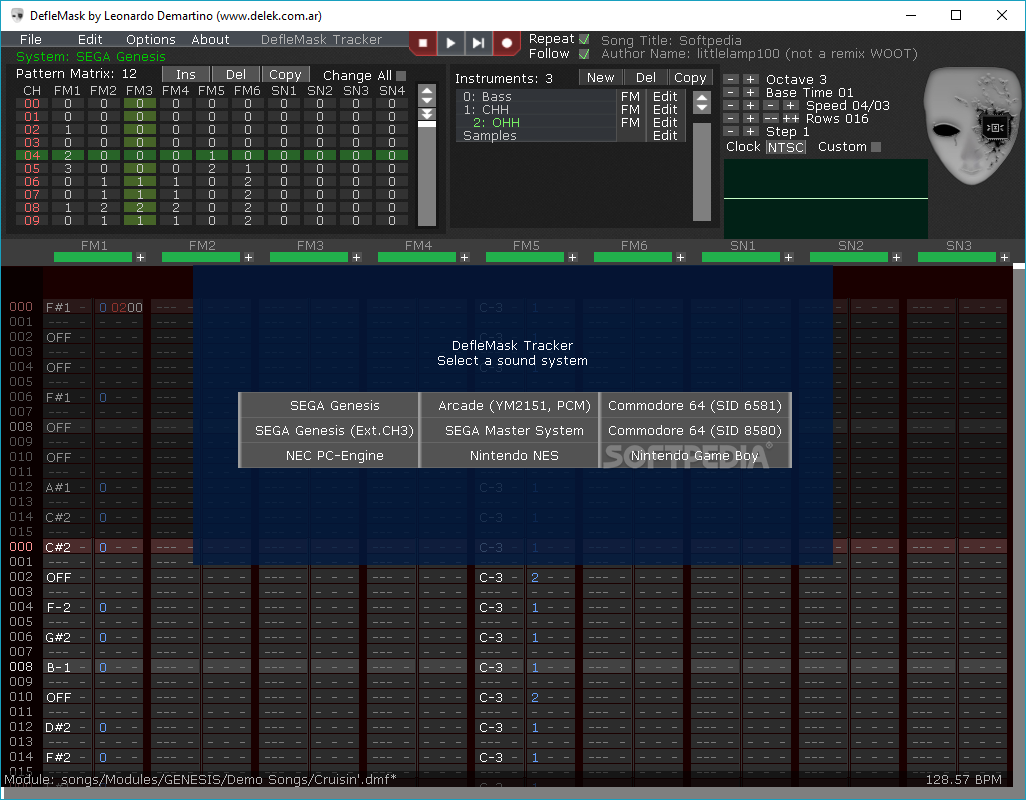Image resolution: width=1026 pixels, height=800 pixels.
Task: Expand FM6 channel columns with plus icon
Action: (681, 258)
